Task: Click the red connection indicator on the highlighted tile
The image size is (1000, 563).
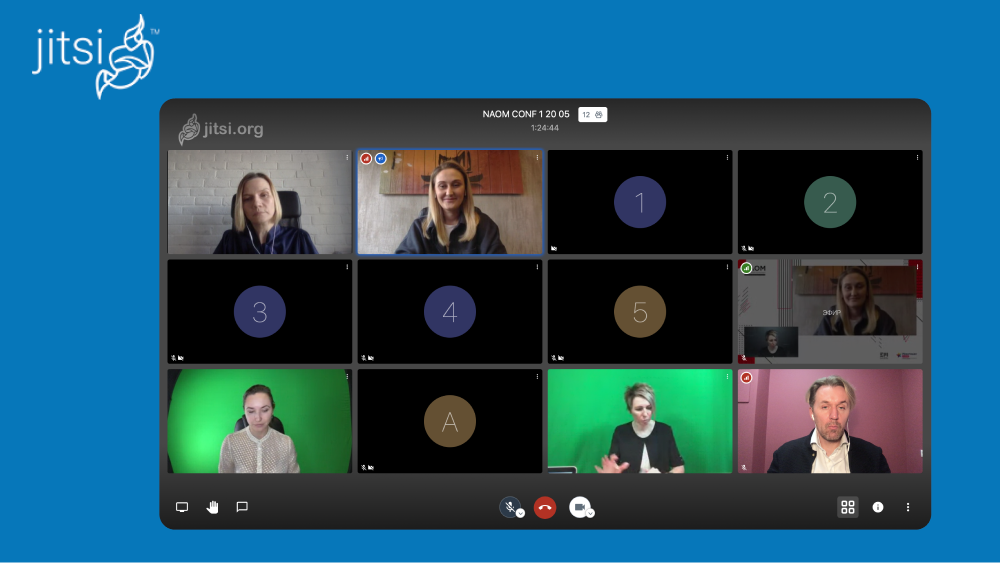Action: point(366,158)
